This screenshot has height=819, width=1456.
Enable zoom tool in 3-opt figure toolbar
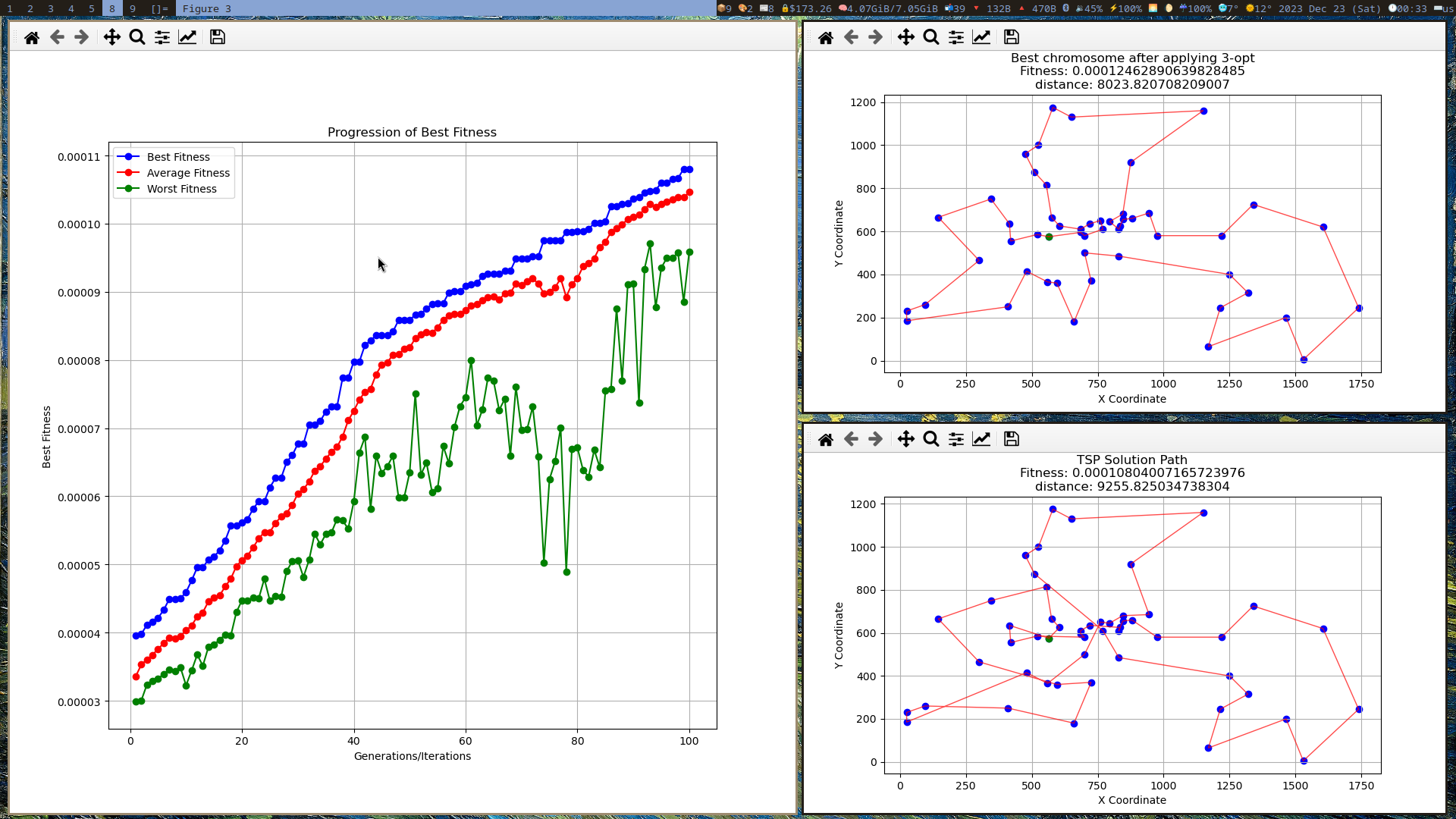pyautogui.click(x=931, y=37)
